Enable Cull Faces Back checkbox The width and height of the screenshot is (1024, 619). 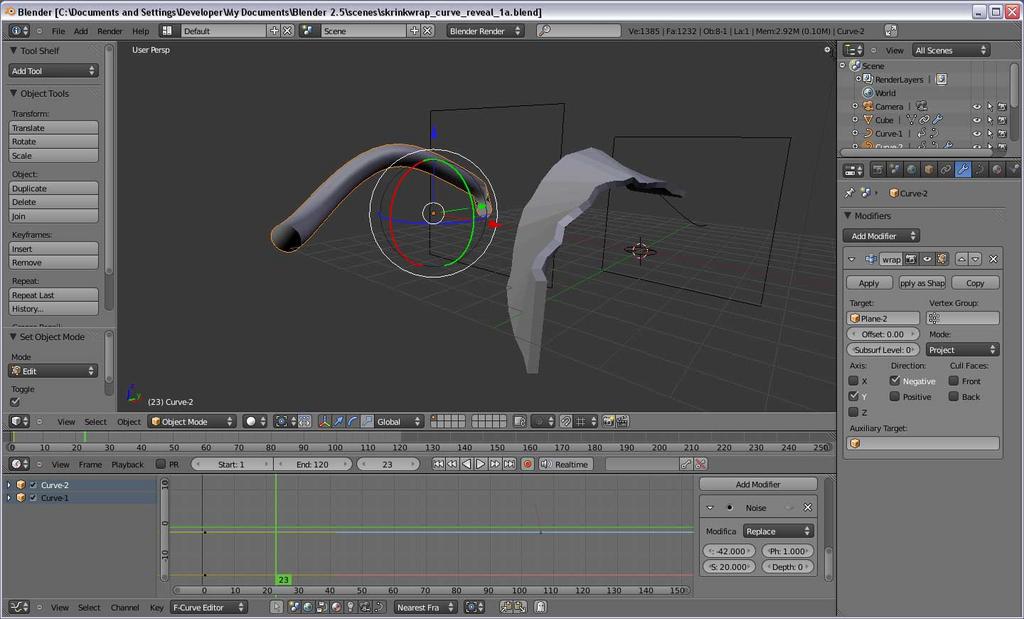[x=953, y=396]
